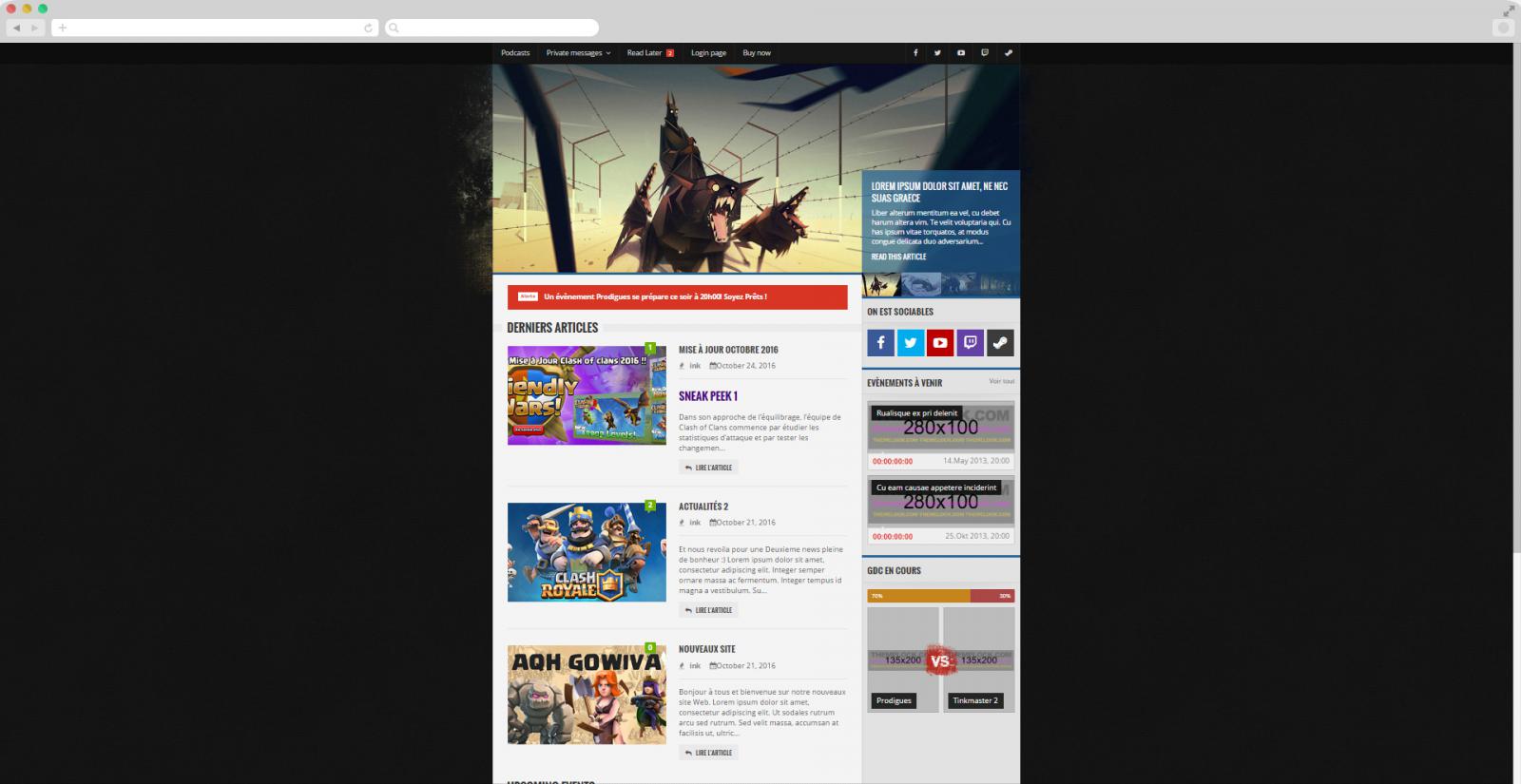Open Steam link in top navigation bar
Image resolution: width=1521 pixels, height=784 pixels.
pyautogui.click(x=1009, y=53)
